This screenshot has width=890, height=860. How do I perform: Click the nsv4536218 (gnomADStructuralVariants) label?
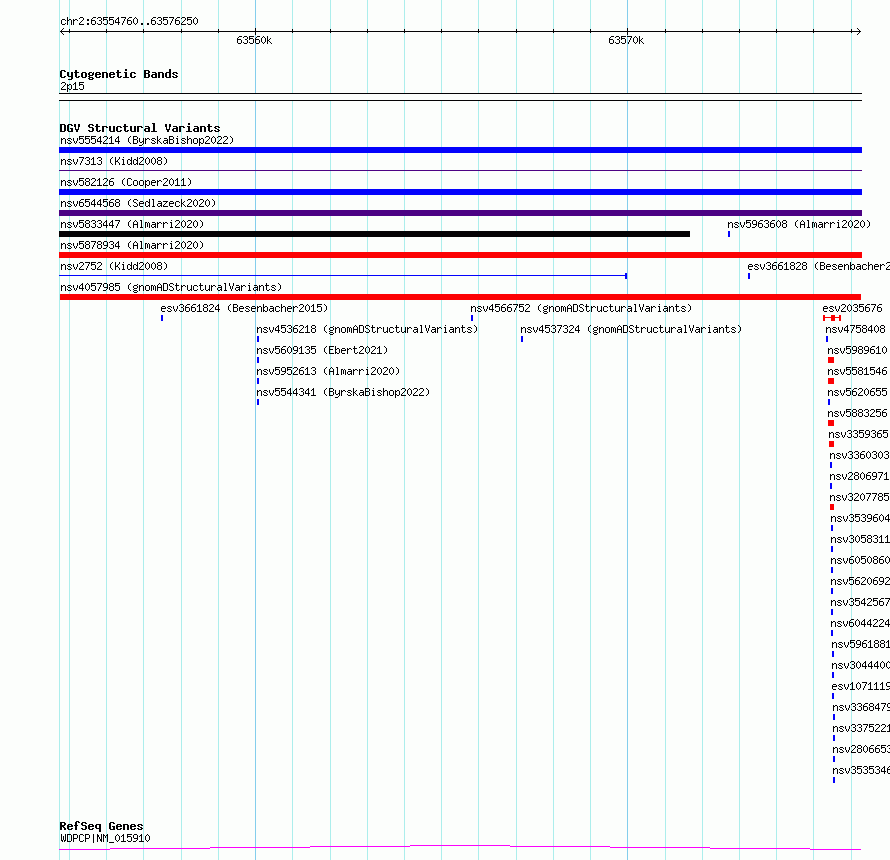click(367, 329)
